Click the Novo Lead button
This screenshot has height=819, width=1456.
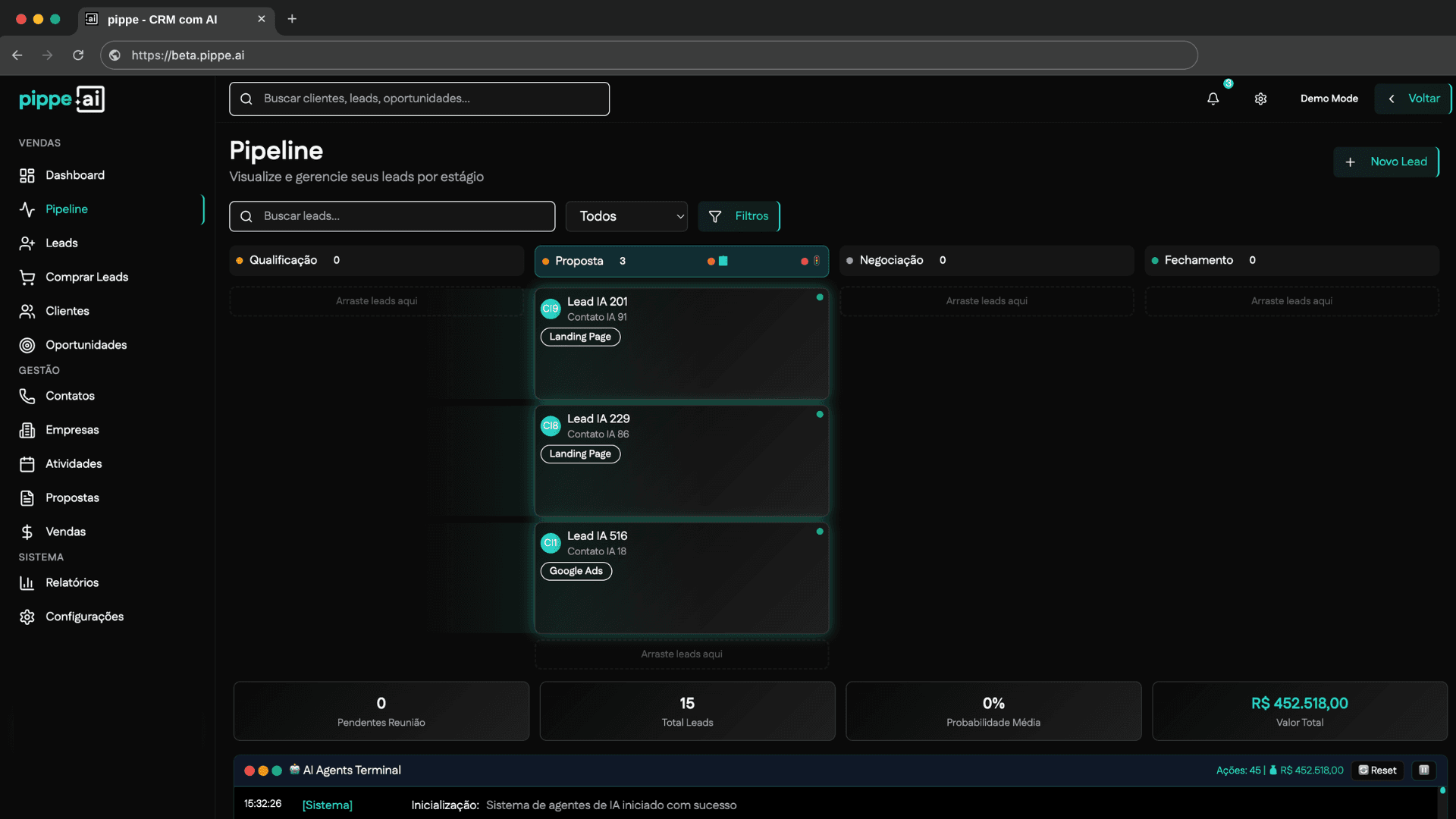coord(1386,162)
